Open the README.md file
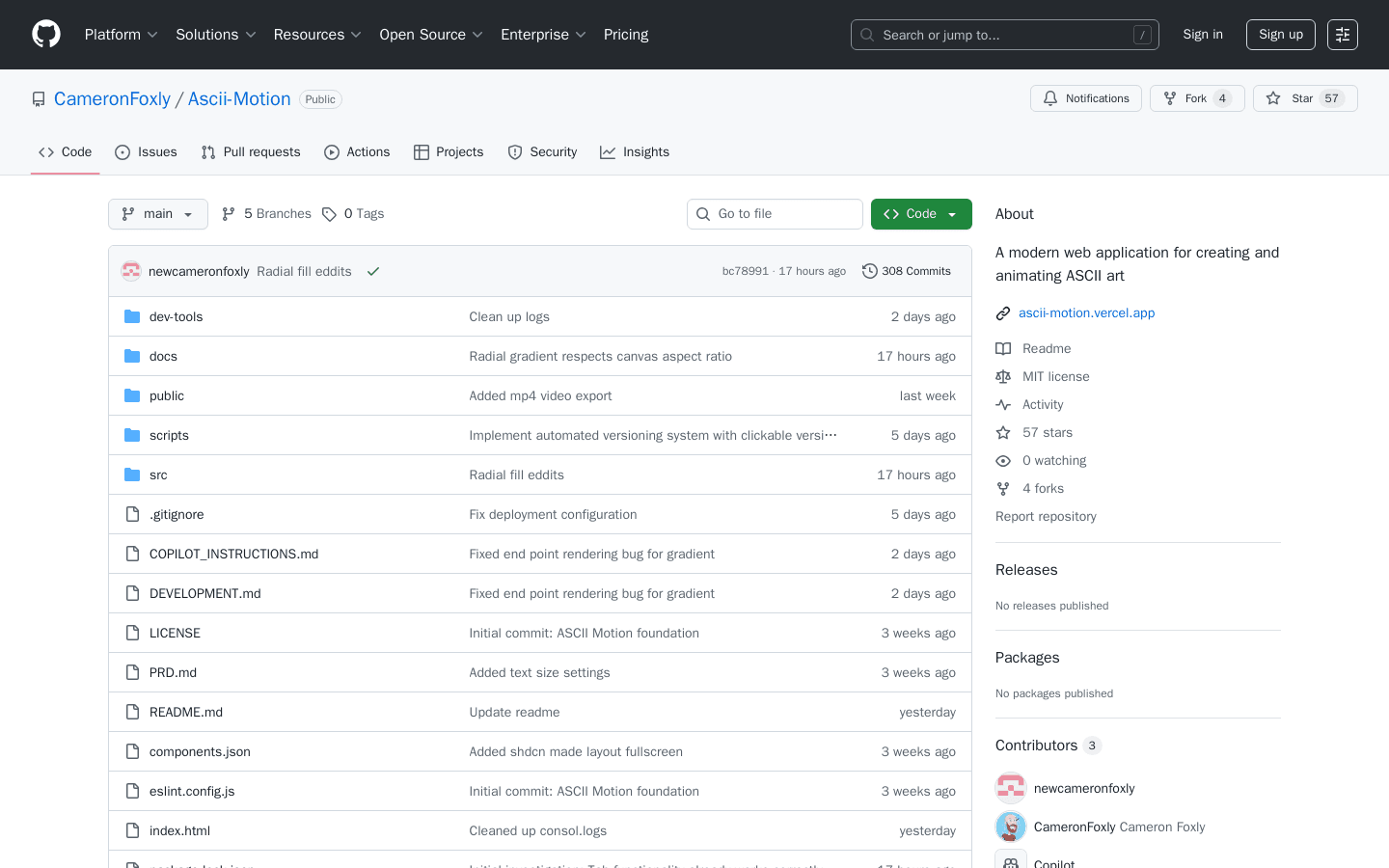 point(186,713)
